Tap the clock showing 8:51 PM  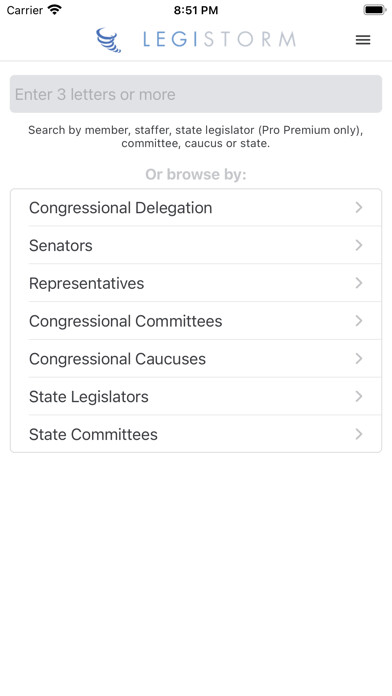(196, 10)
